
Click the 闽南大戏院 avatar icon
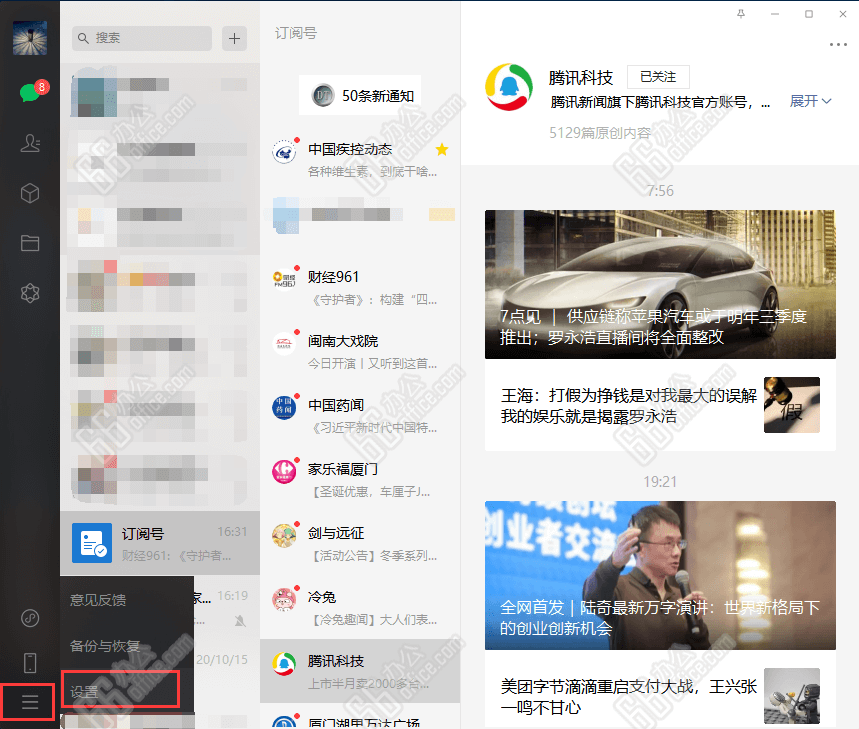pyautogui.click(x=284, y=343)
